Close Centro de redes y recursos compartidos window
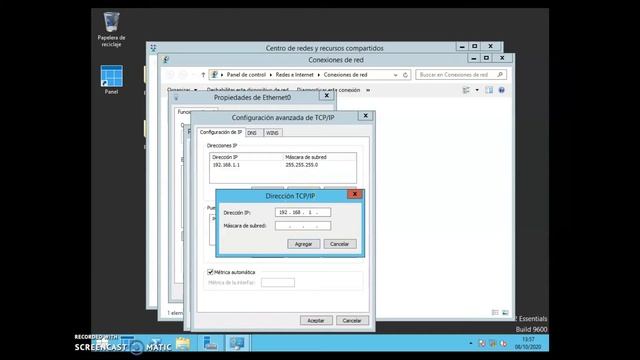 pos(491,47)
